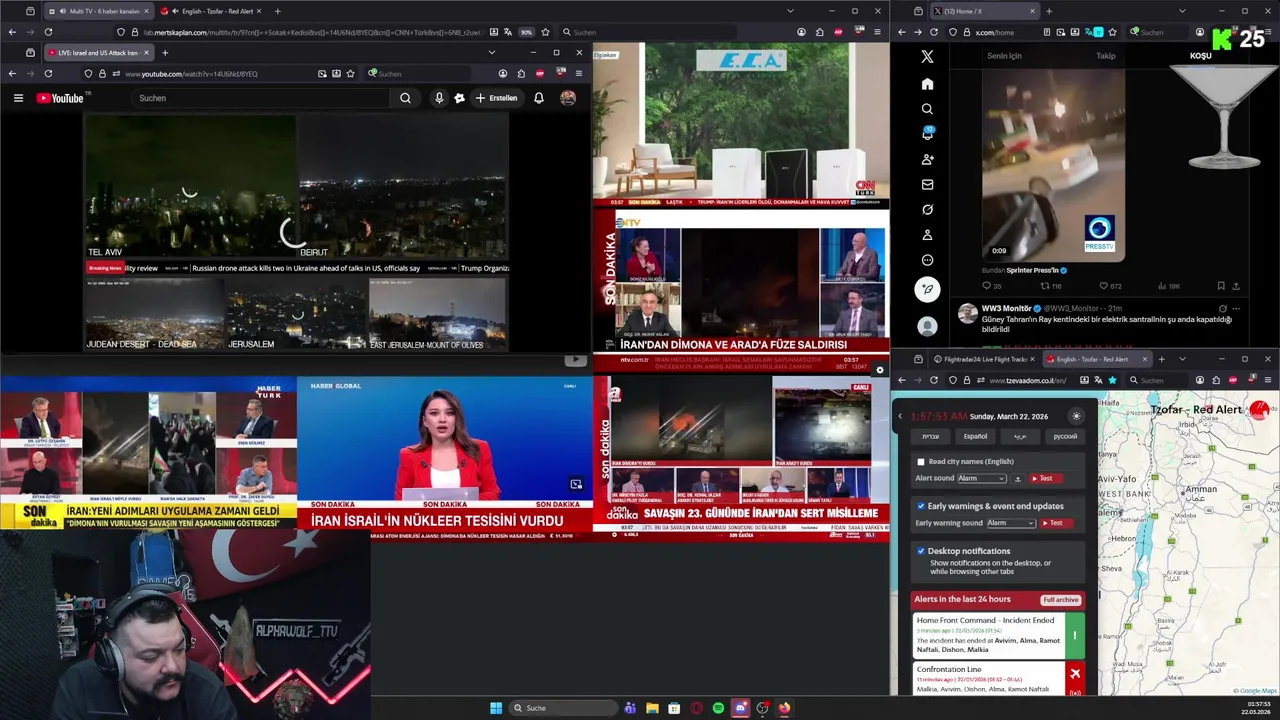Click the Windows taskbar Suche search box

[x=562, y=708]
